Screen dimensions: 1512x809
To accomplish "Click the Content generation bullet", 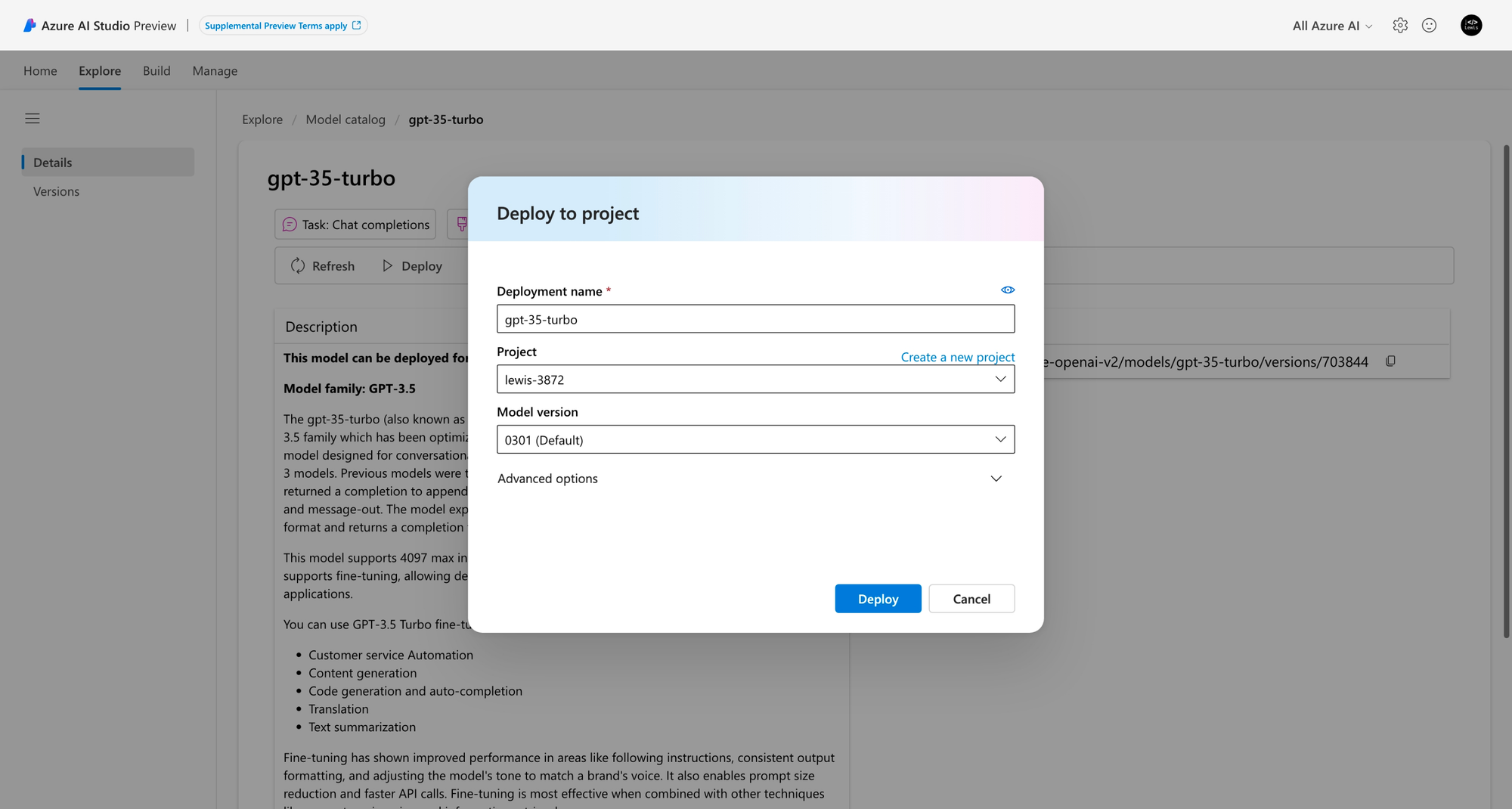I will click(362, 674).
